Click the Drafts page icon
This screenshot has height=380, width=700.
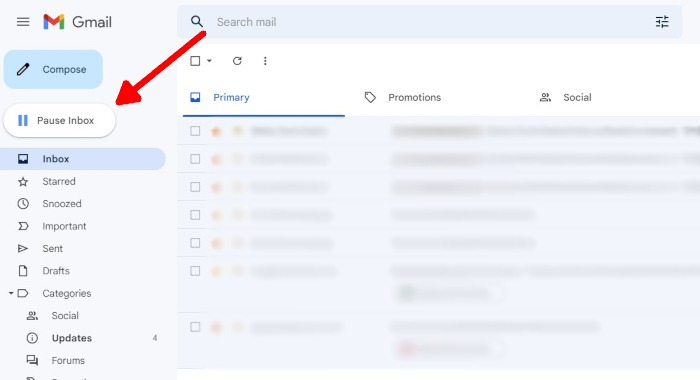[x=23, y=271]
